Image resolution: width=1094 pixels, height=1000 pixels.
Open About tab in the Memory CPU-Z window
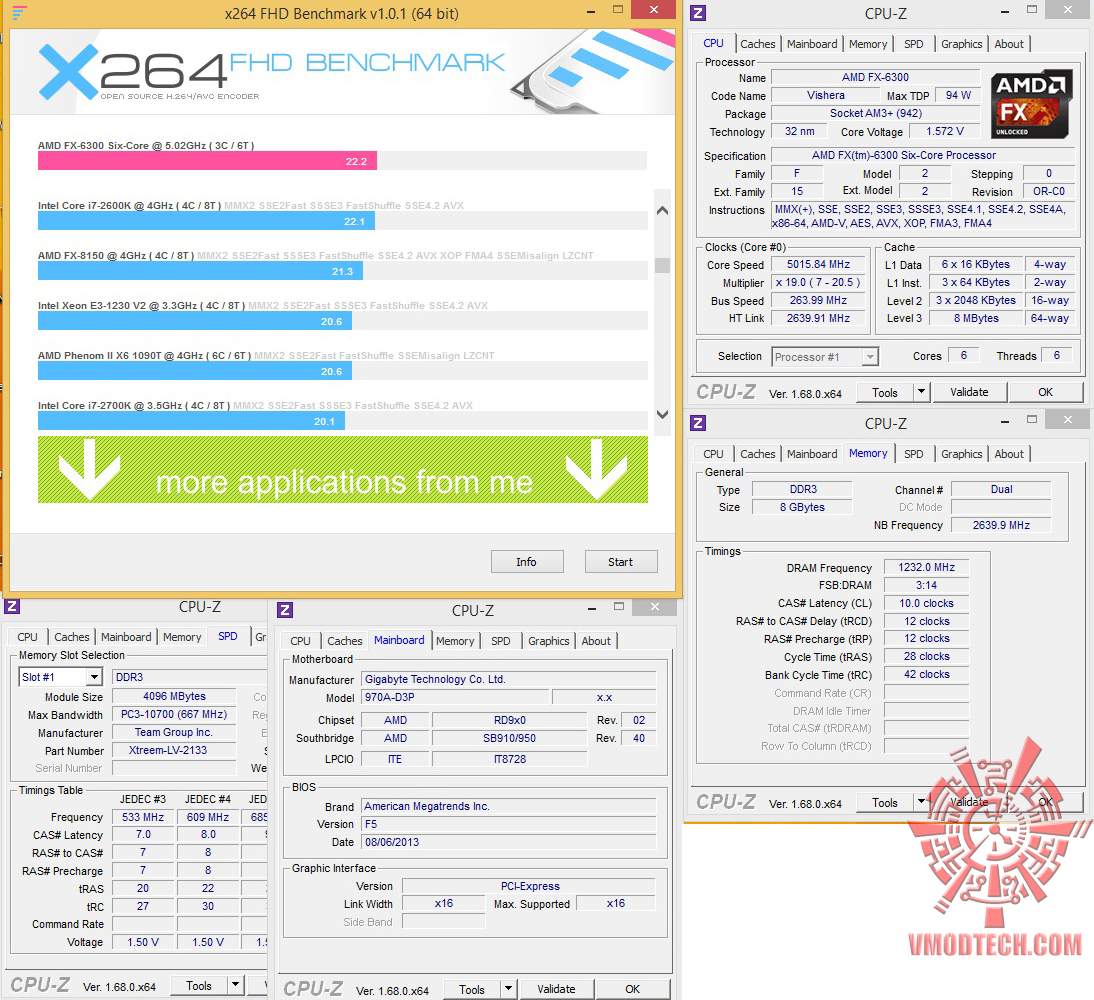pos(1009,454)
